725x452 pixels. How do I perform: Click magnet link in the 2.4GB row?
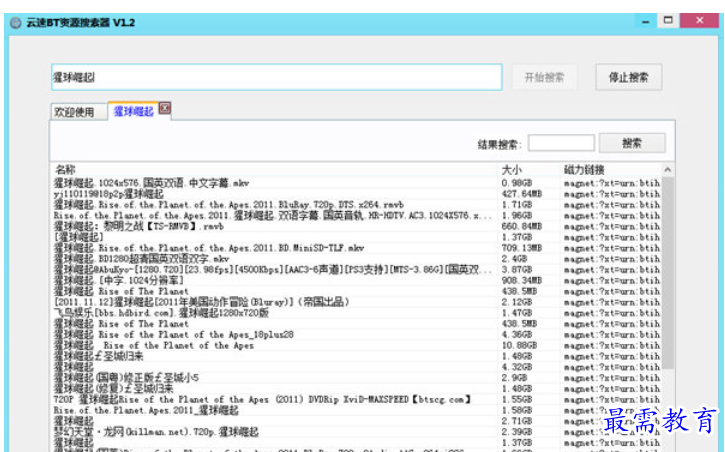[x=612, y=259]
